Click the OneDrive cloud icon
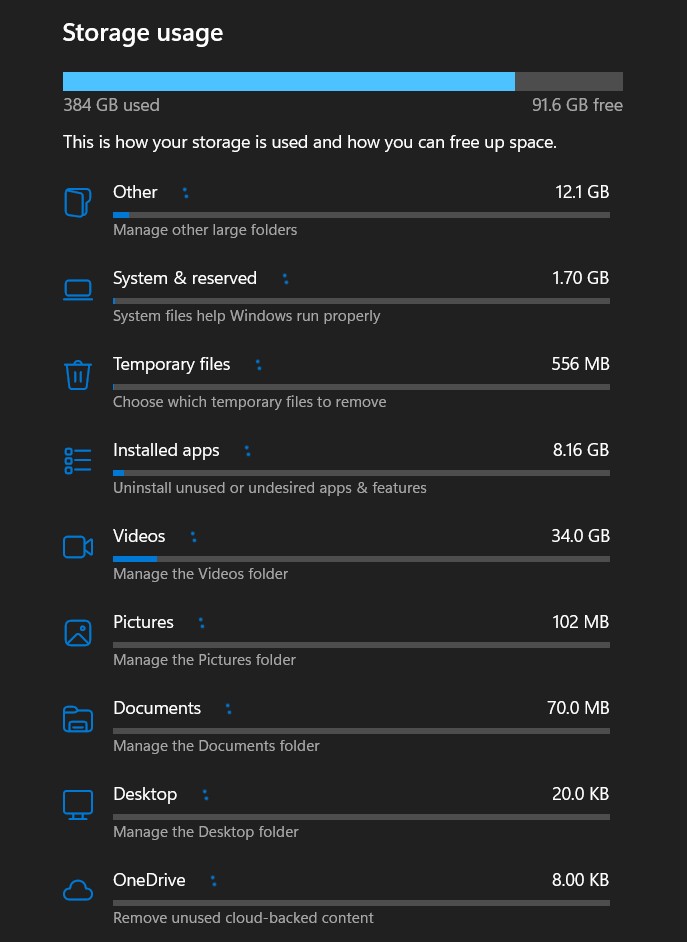Viewport: 687px width, 942px height. [x=78, y=890]
